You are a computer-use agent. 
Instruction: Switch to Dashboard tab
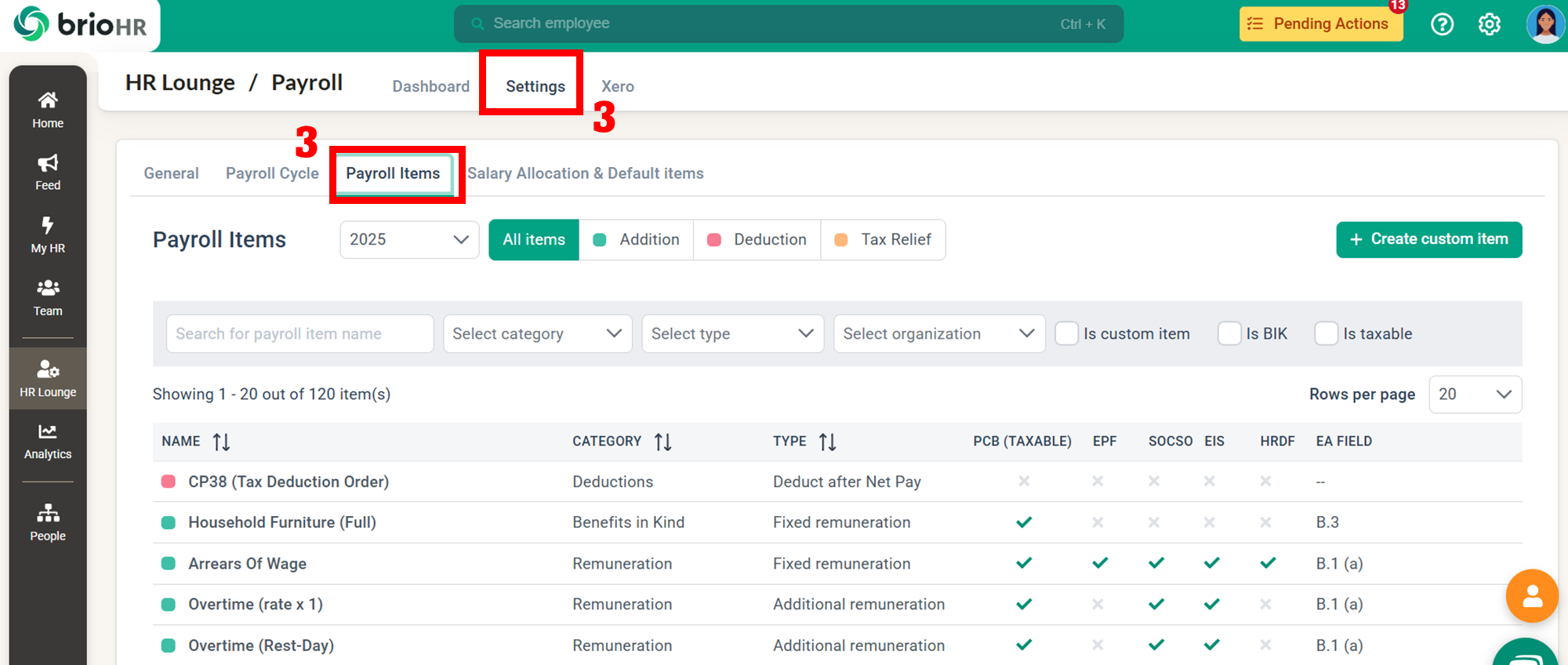[431, 86]
